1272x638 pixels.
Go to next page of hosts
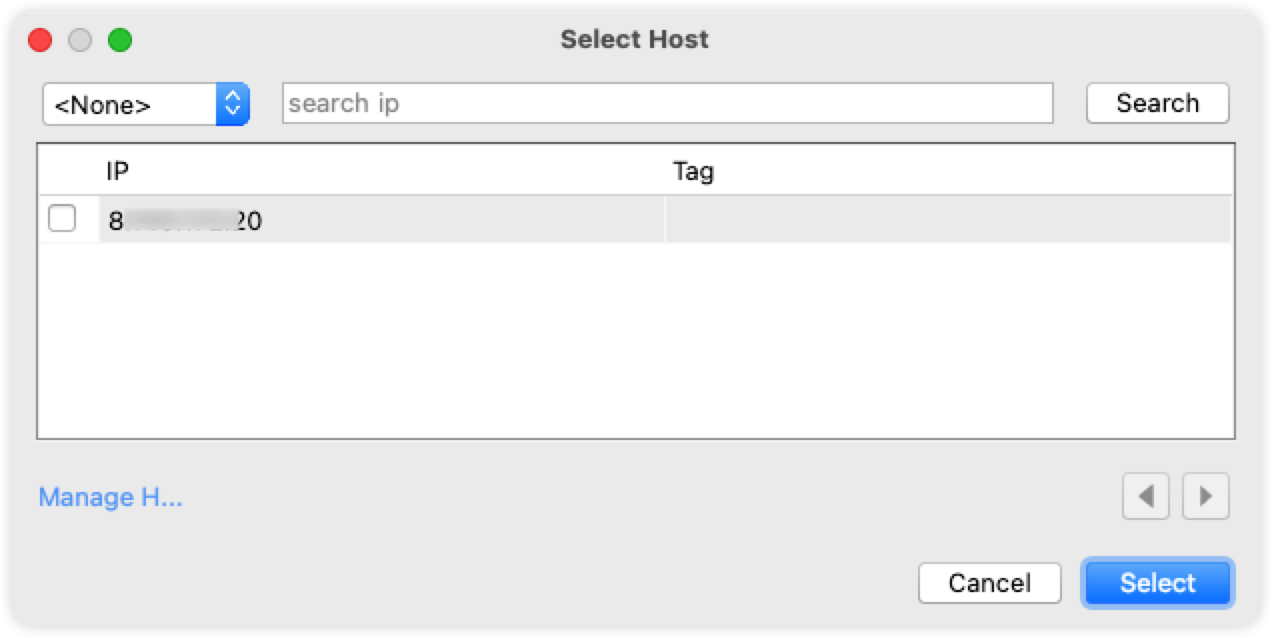[1205, 496]
